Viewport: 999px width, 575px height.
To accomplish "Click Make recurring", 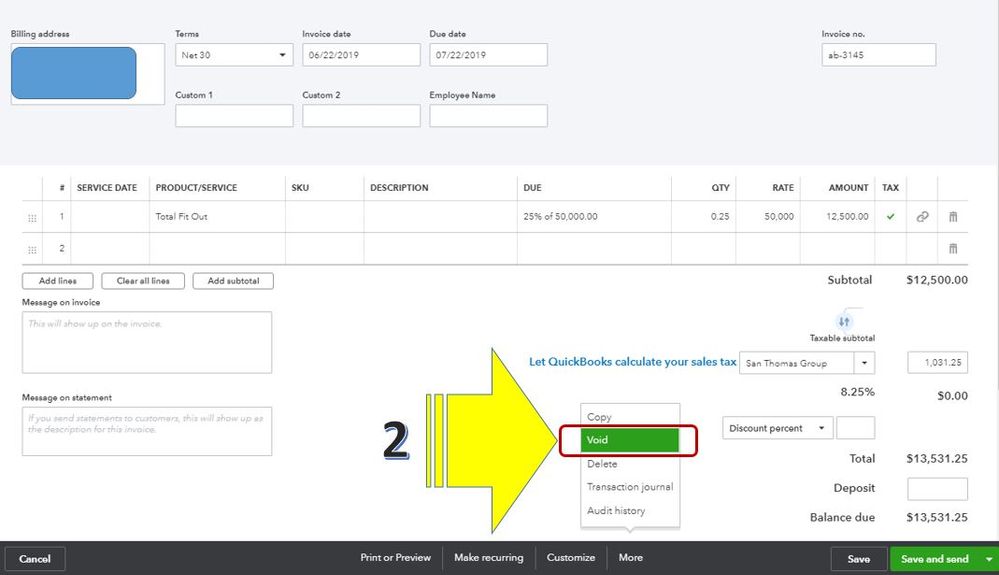I will (489, 557).
